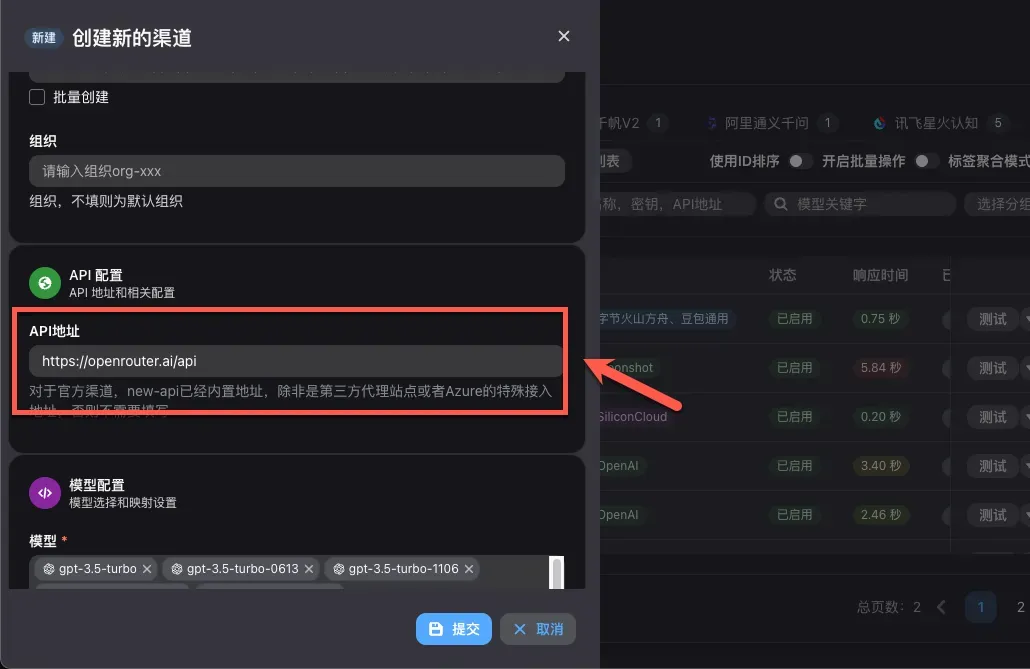Click the 讯飞星火认知 flame icon
The width and height of the screenshot is (1030, 669).
click(x=880, y=123)
